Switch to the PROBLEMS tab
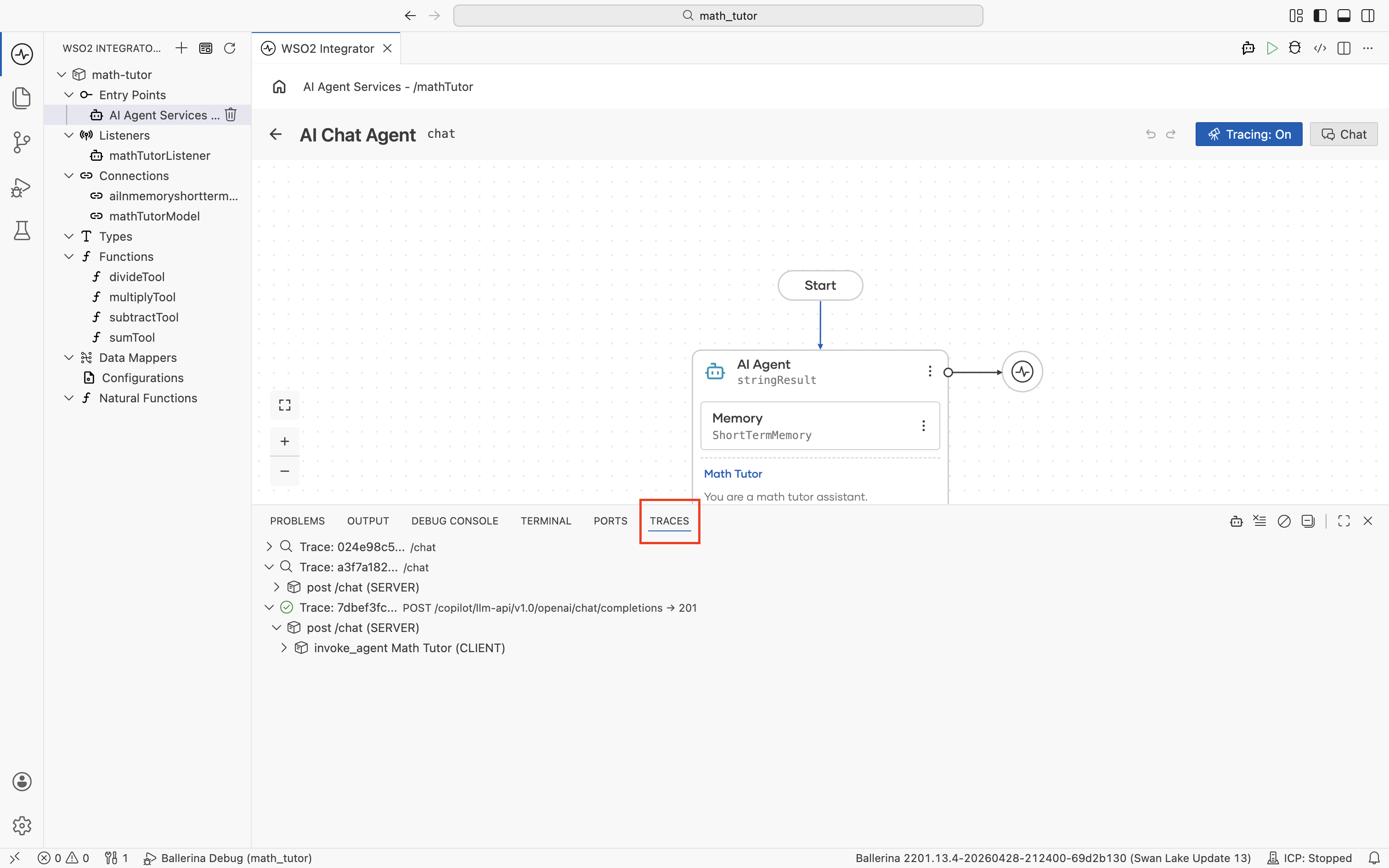This screenshot has height=868, width=1389. [x=297, y=521]
